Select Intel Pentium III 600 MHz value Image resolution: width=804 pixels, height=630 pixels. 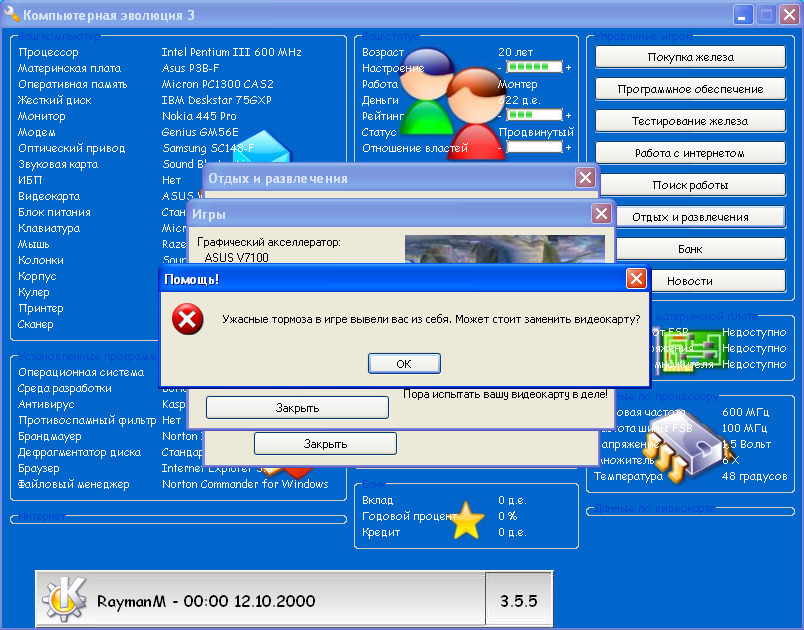231,52
